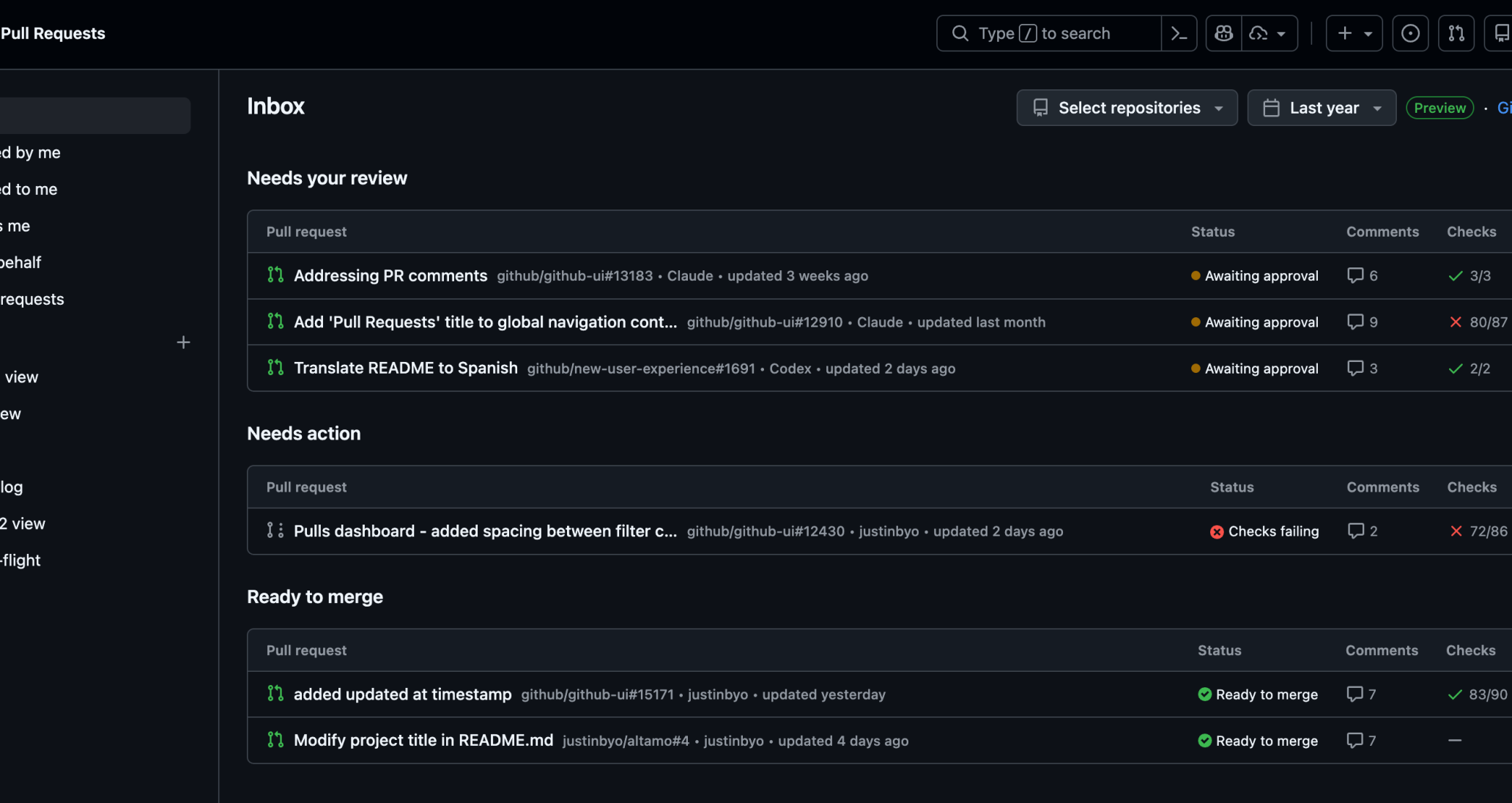Click the 'Inbox' page heading
The height and width of the screenshot is (803, 1512).
[x=275, y=106]
